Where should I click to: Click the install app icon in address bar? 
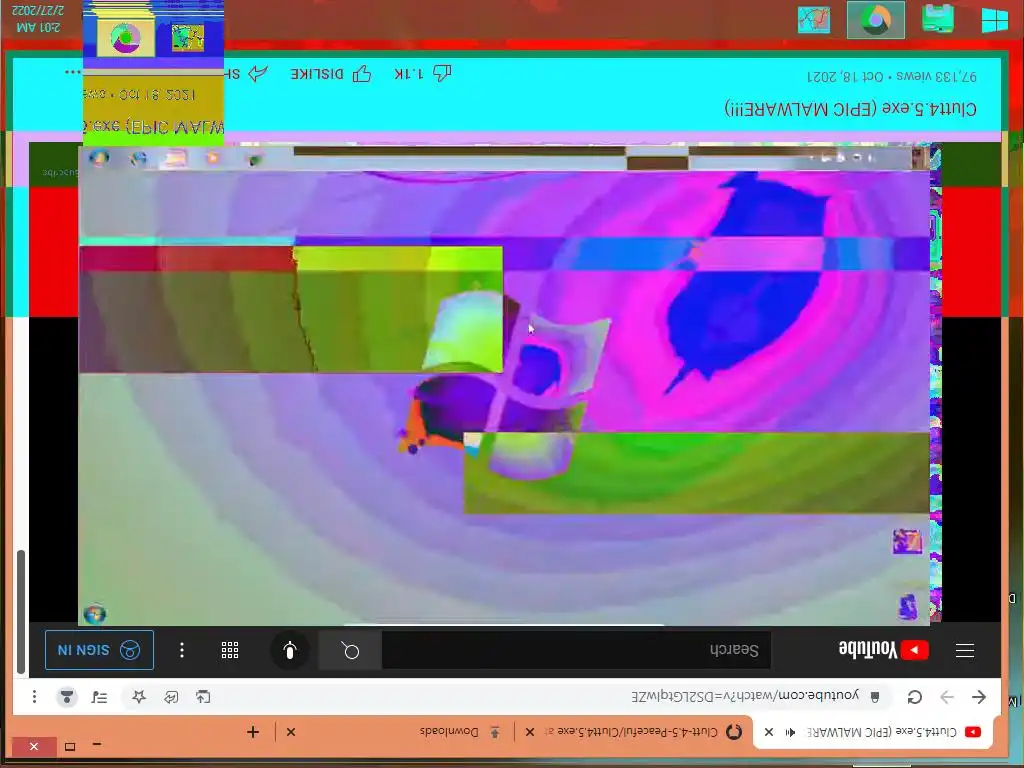click(203, 697)
